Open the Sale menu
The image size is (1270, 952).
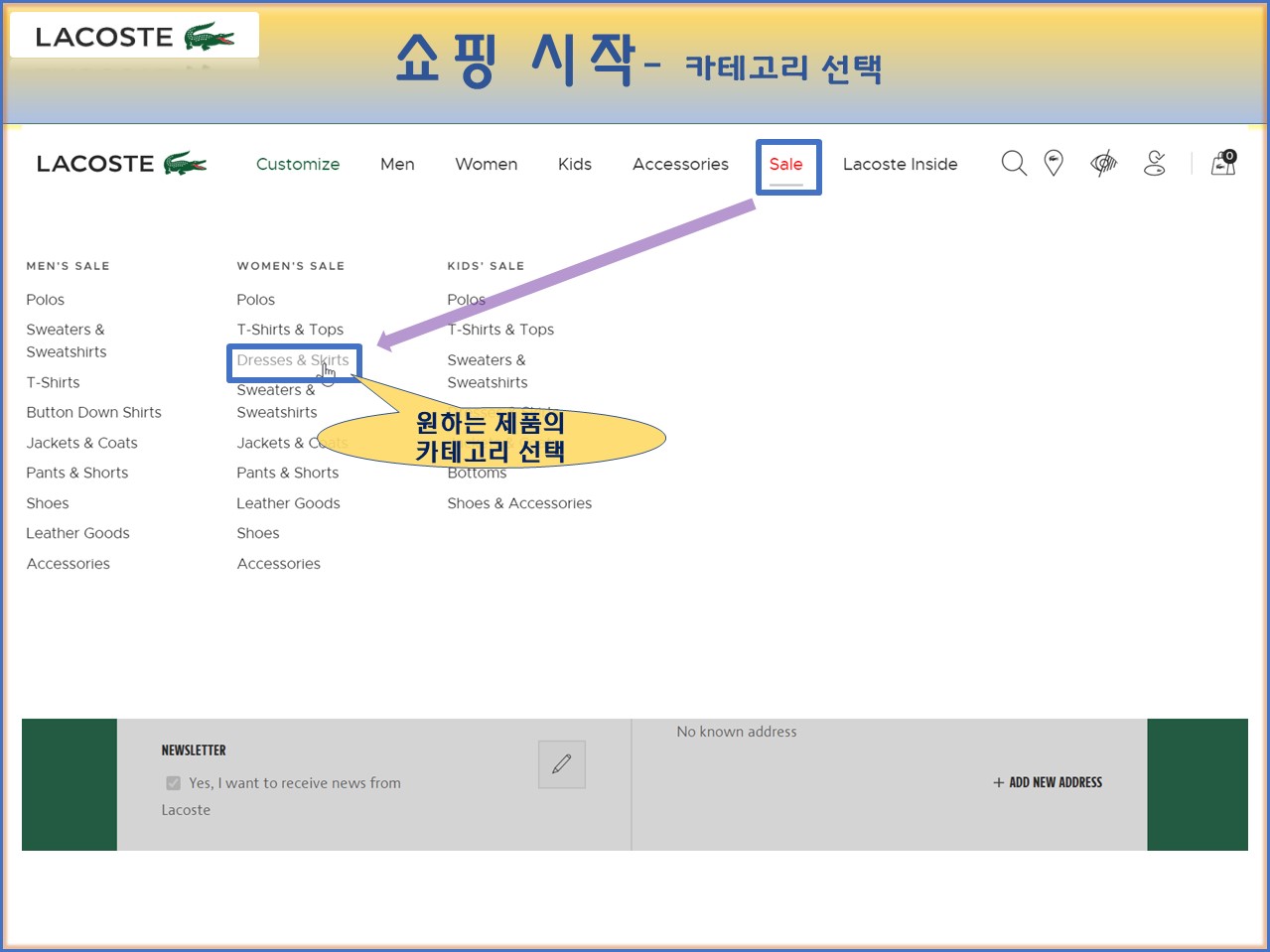coord(785,164)
